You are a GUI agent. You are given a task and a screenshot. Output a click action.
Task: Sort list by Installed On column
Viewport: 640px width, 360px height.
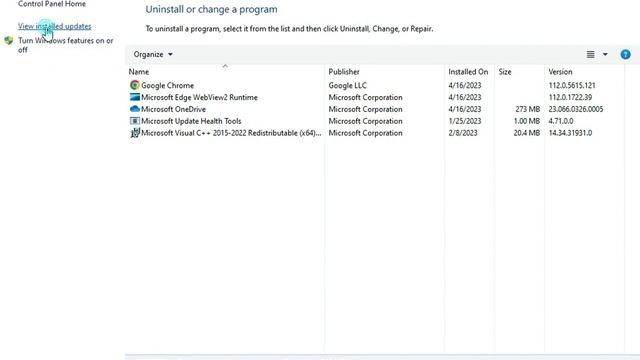pos(468,72)
